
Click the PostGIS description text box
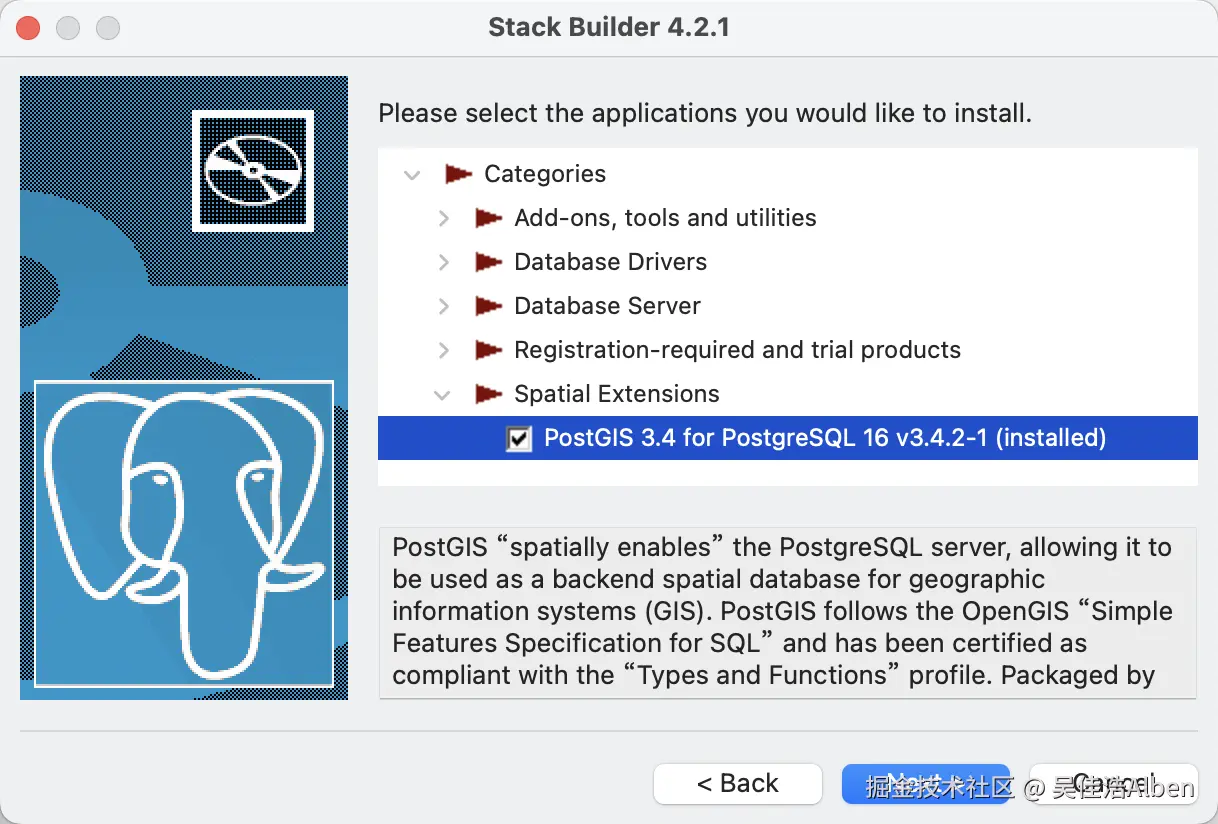pyautogui.click(x=788, y=612)
